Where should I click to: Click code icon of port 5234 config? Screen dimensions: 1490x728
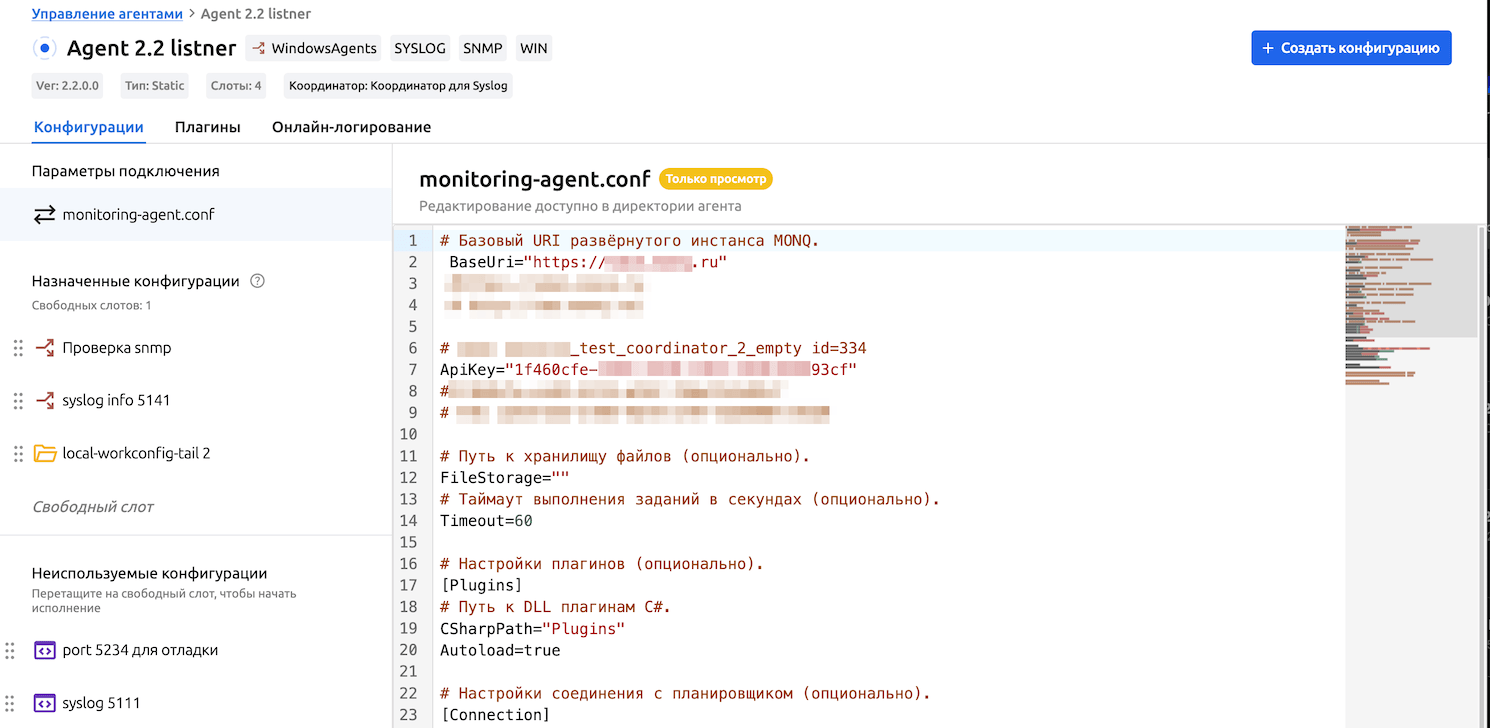[x=45, y=650]
